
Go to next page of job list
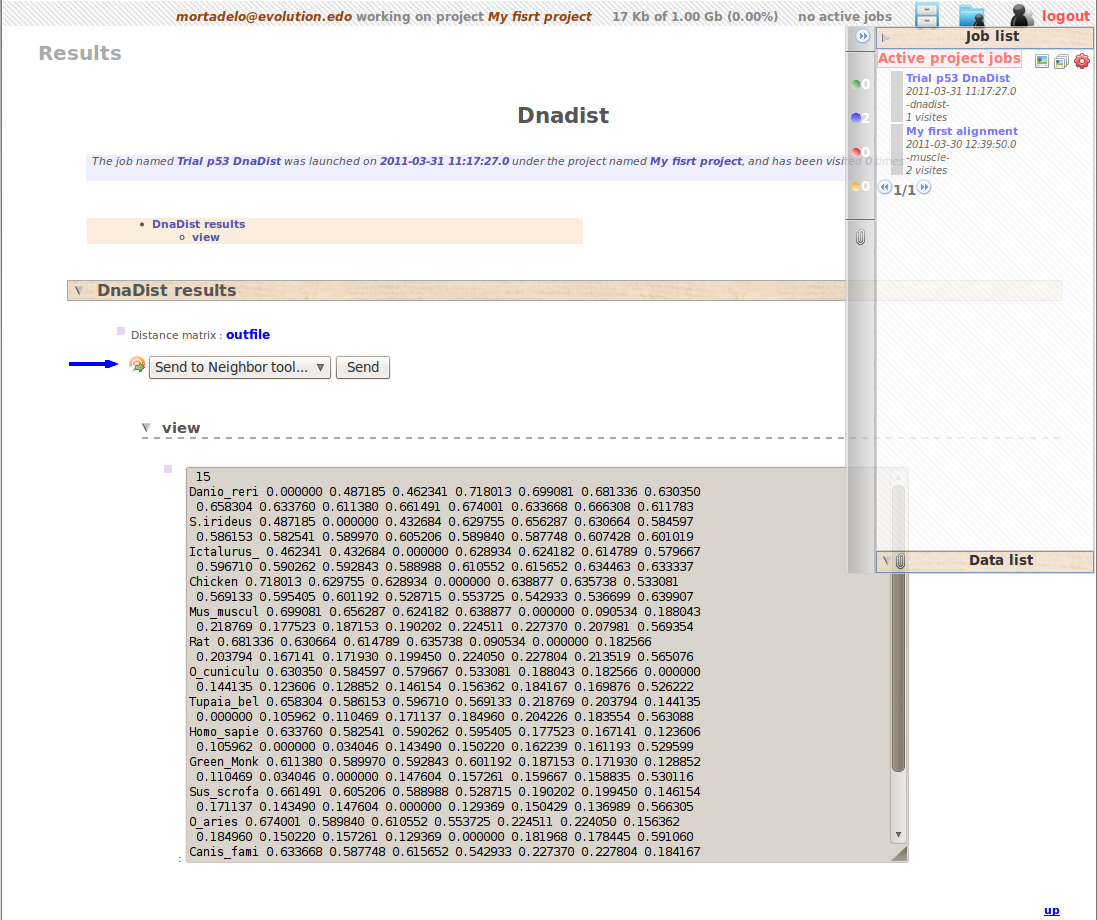click(924, 188)
